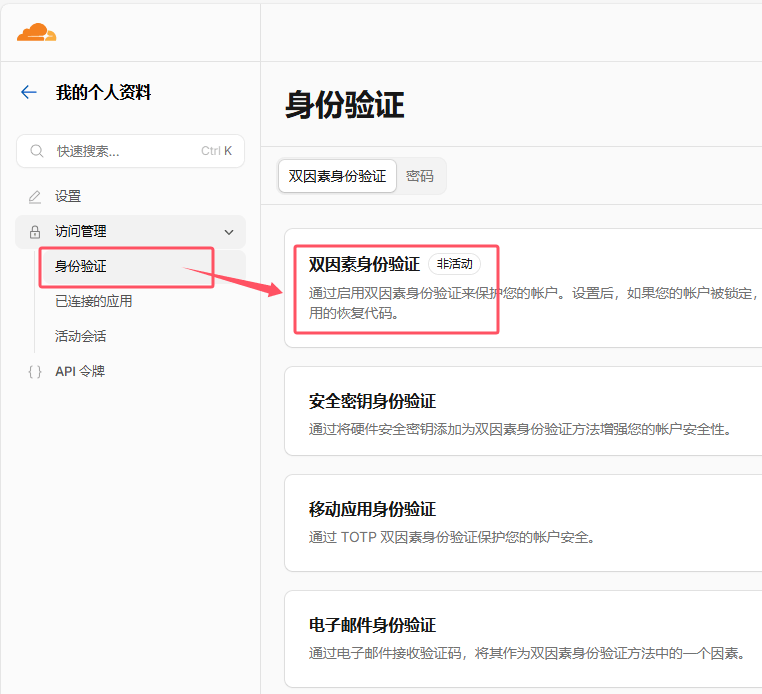Click the 我的个人资料 title
Viewport: 762px width, 694px height.
click(x=104, y=92)
